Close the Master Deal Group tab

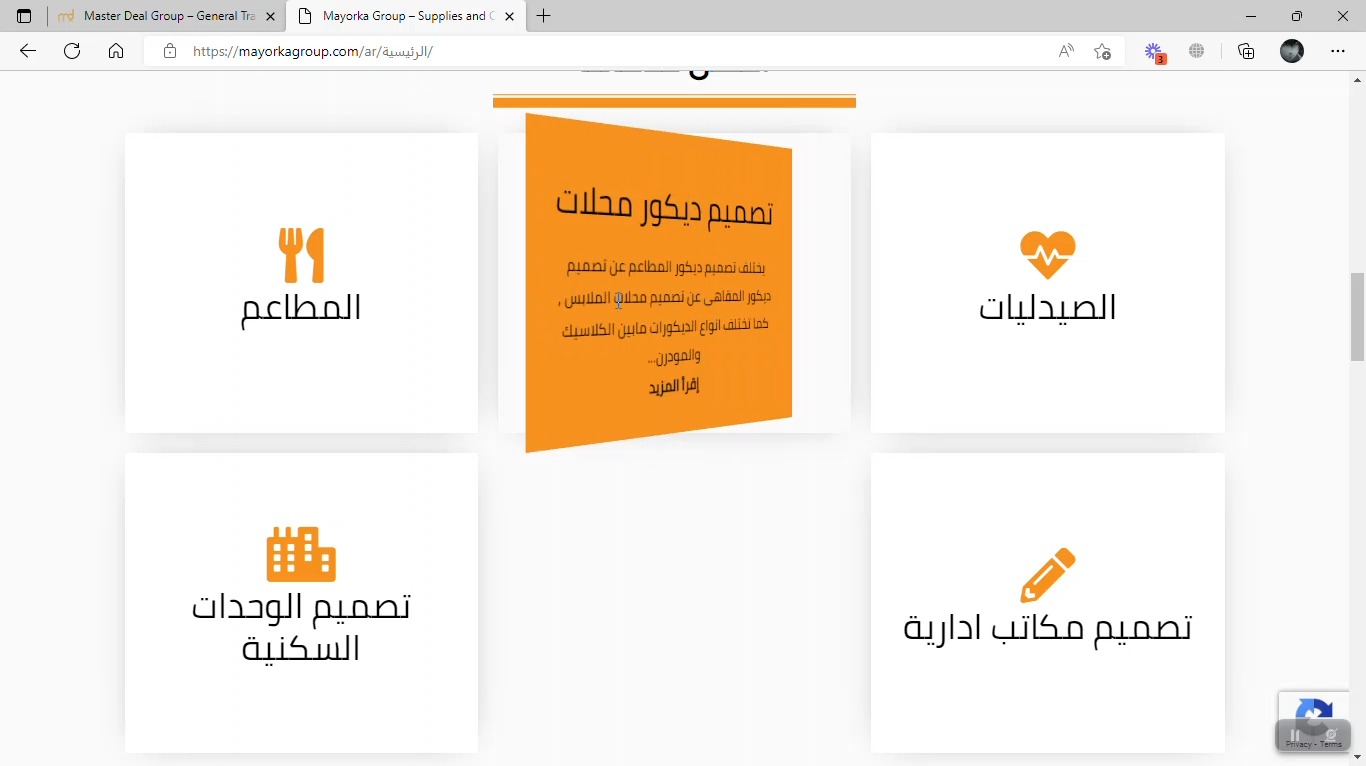click(x=270, y=16)
